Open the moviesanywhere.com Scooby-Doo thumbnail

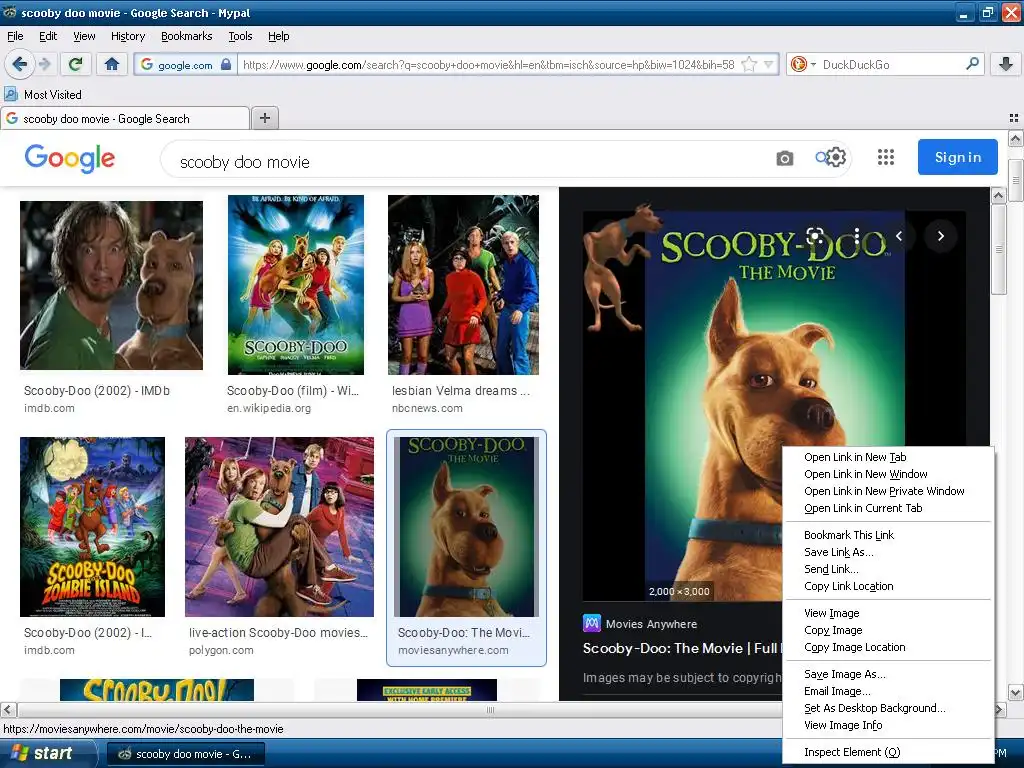(x=466, y=527)
